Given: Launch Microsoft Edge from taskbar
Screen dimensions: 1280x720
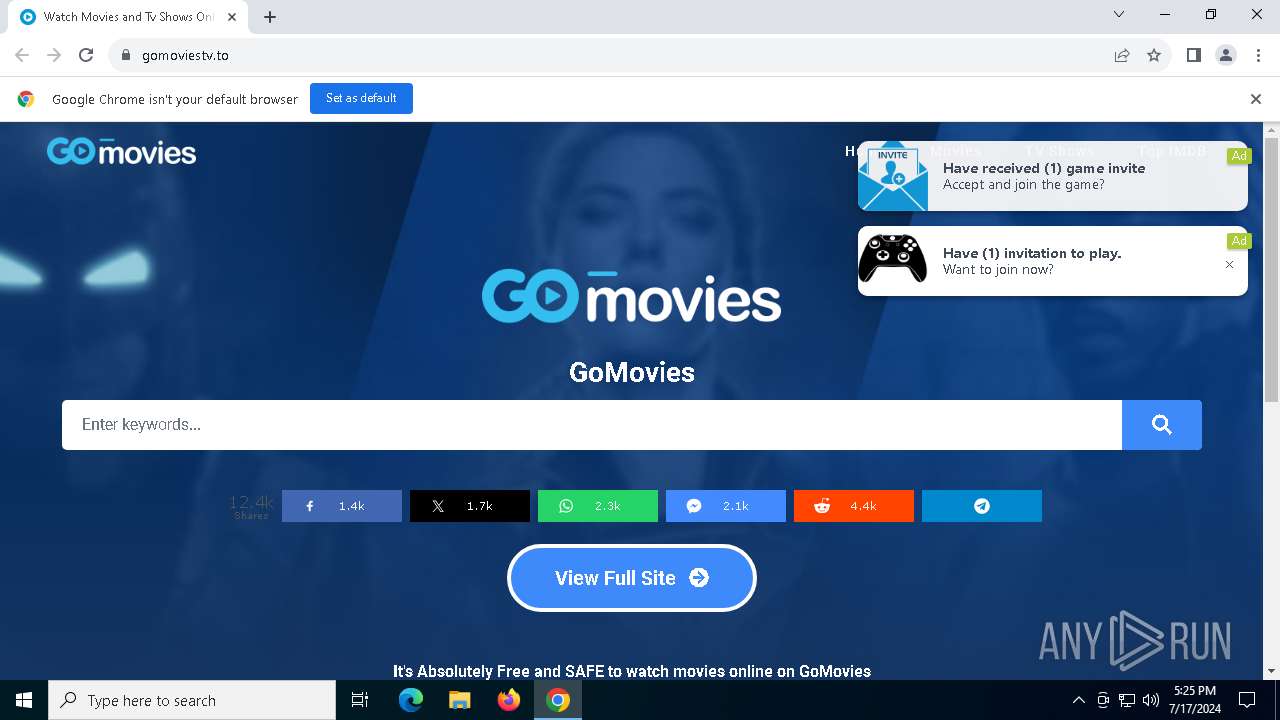Looking at the screenshot, I should click(x=411, y=700).
